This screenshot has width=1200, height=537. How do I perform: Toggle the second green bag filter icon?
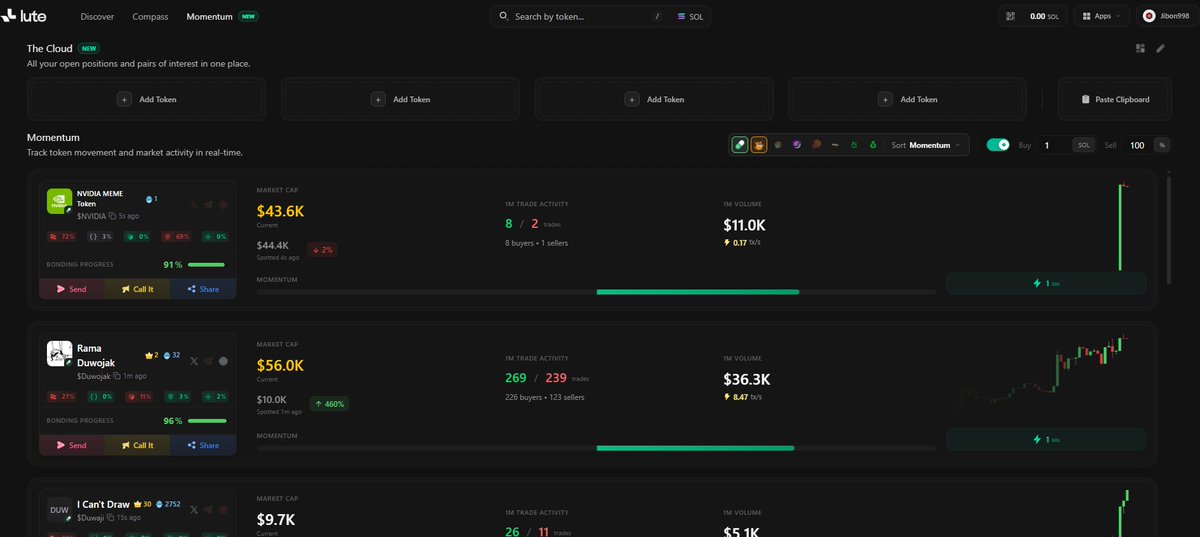click(x=872, y=145)
